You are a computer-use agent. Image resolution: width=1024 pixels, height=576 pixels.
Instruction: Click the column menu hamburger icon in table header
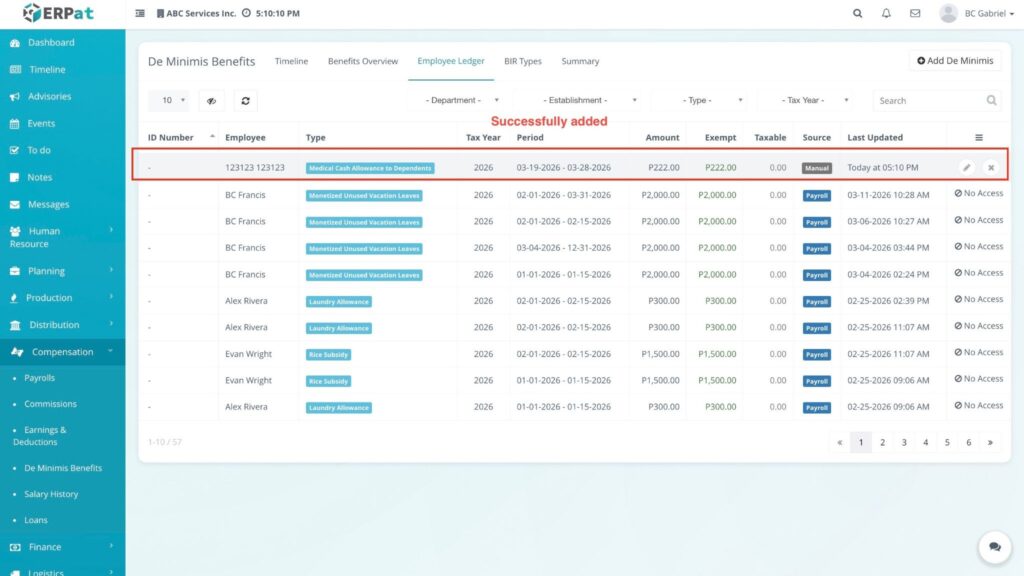click(978, 138)
